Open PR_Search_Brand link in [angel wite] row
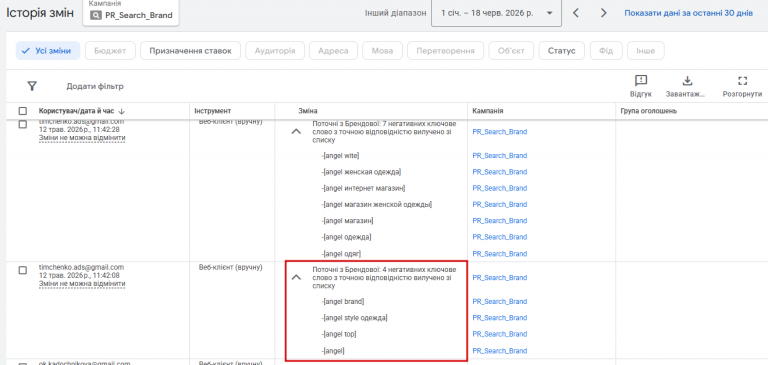 pos(500,156)
